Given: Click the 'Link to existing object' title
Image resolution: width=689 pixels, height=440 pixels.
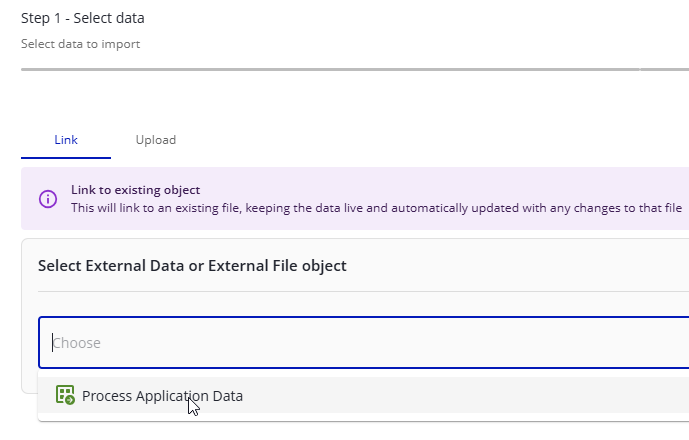Looking at the screenshot, I should [135, 190].
